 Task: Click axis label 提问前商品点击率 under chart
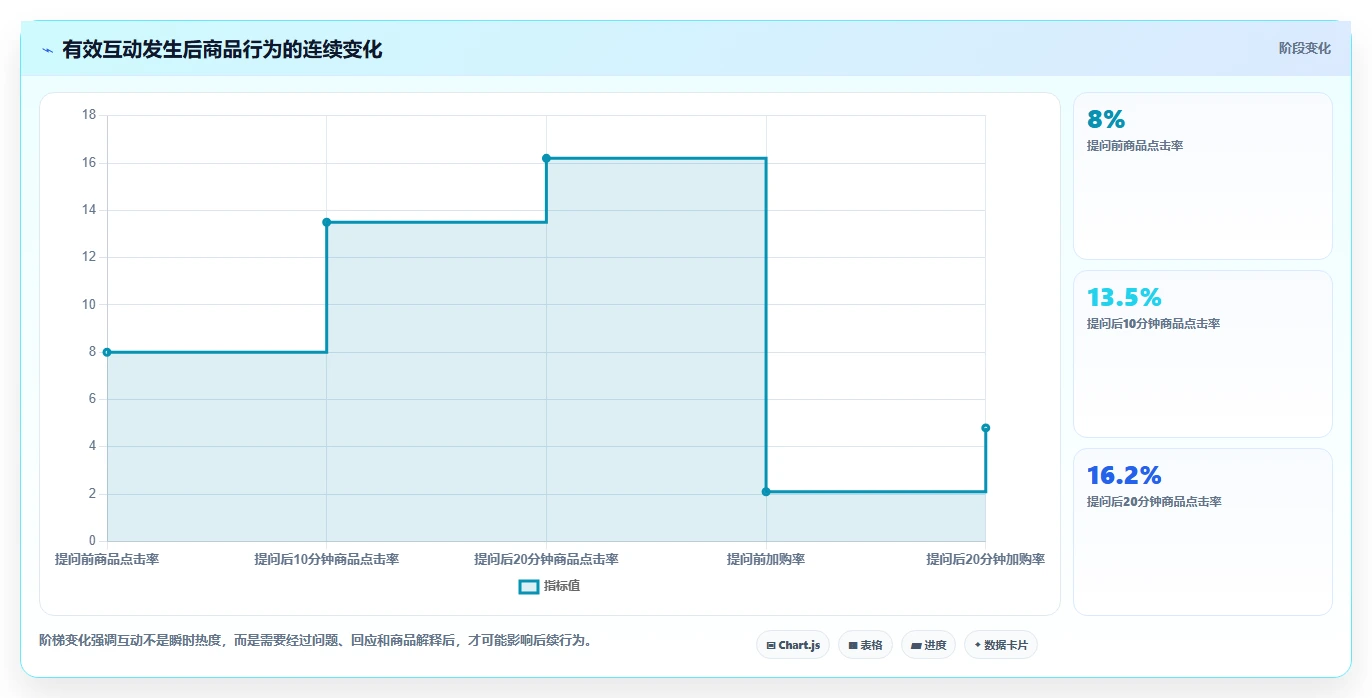pos(107,559)
